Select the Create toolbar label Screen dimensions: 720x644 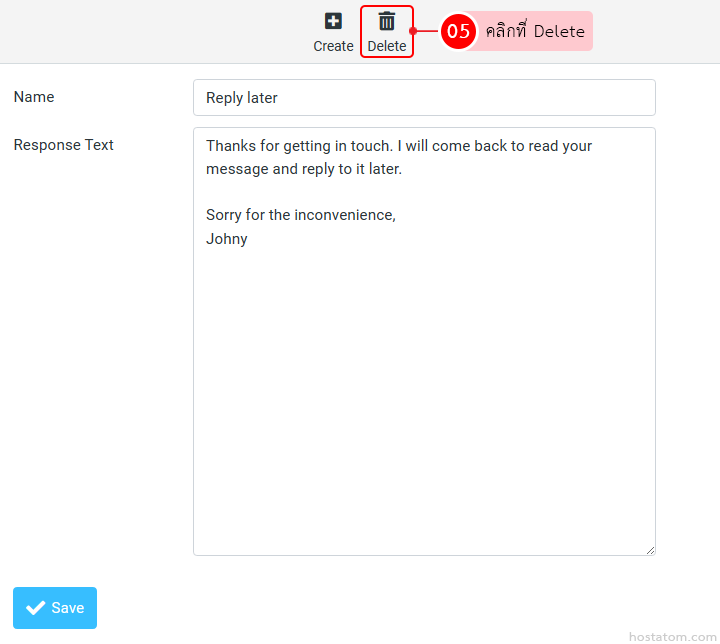click(x=333, y=46)
